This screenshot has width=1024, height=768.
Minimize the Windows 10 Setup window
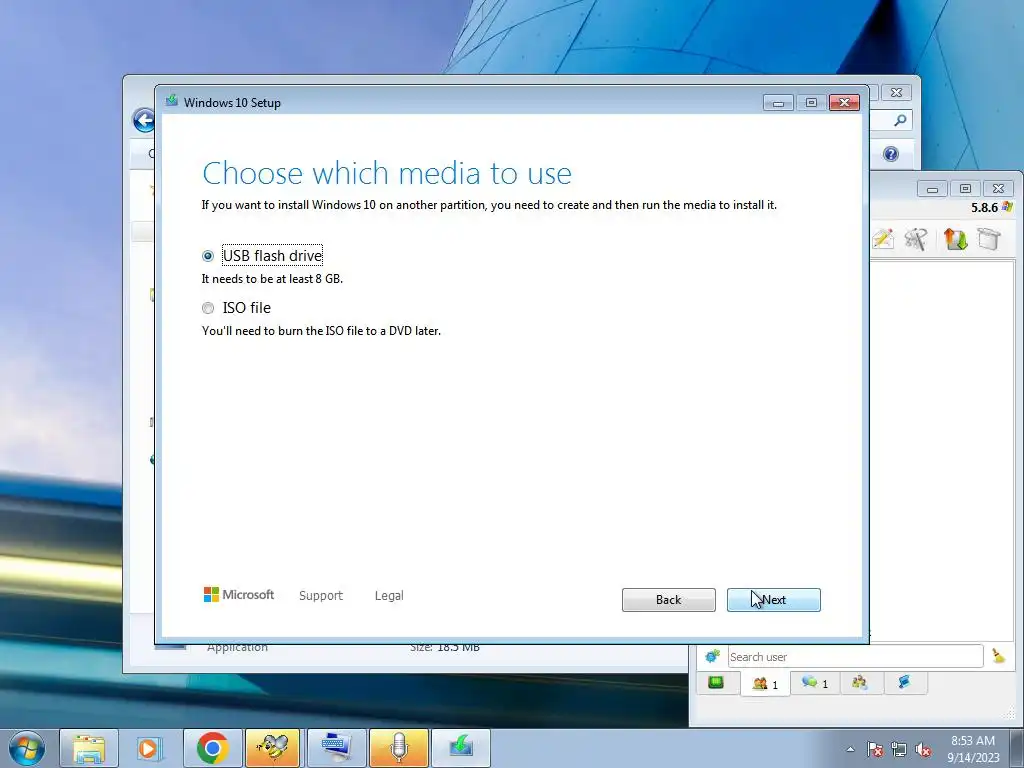(778, 103)
